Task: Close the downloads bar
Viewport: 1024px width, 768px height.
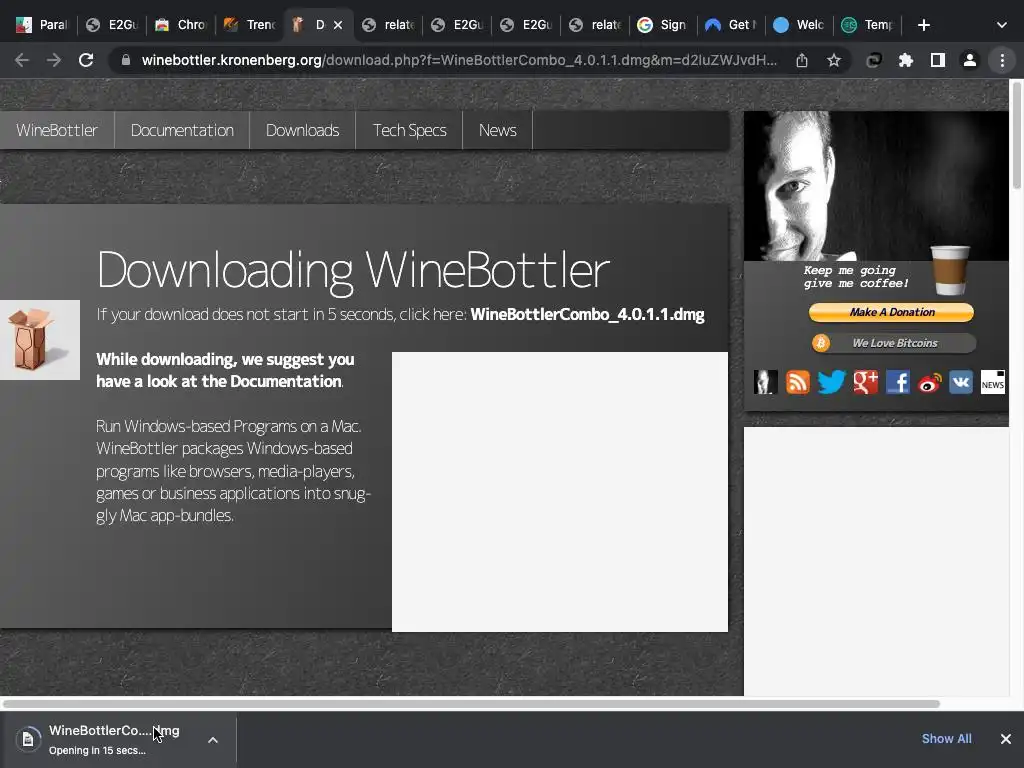Action: [x=1006, y=739]
